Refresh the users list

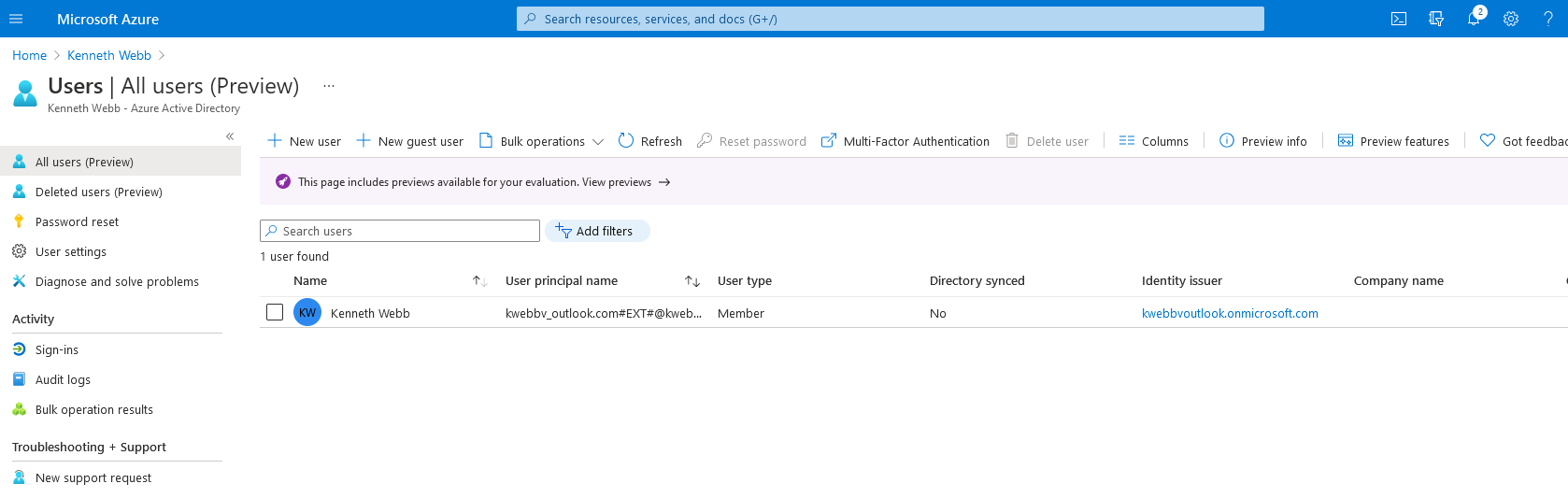coord(650,141)
